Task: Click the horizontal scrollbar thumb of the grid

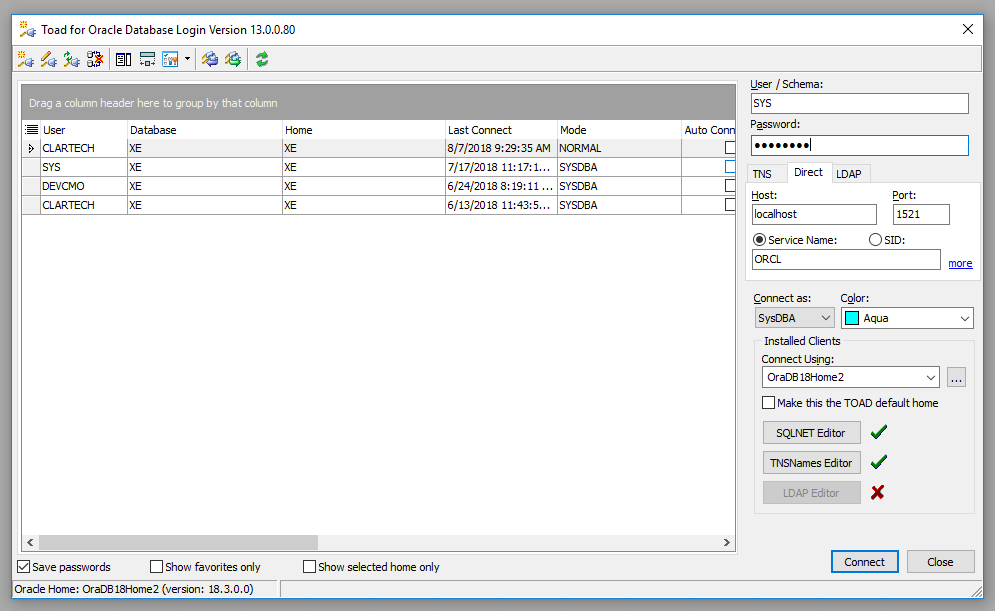Action: coord(178,542)
